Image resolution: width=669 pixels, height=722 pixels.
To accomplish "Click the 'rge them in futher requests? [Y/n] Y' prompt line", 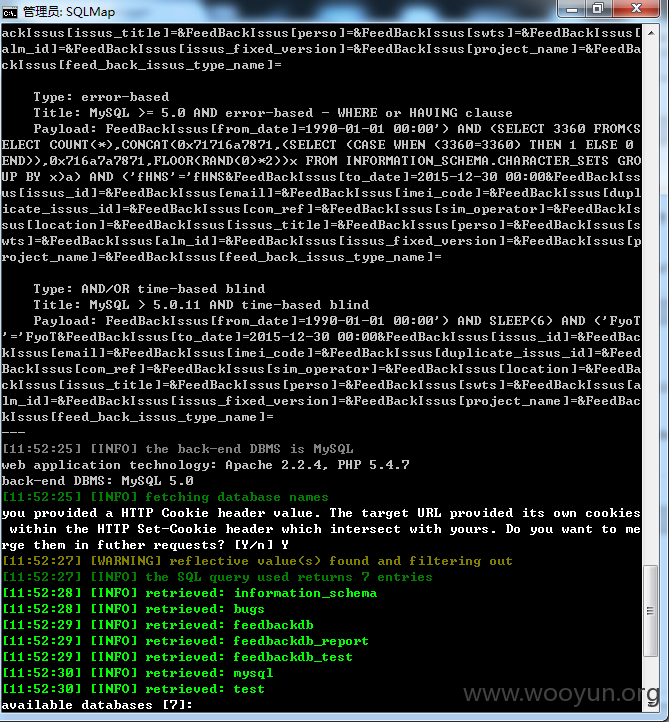I will 145,545.
